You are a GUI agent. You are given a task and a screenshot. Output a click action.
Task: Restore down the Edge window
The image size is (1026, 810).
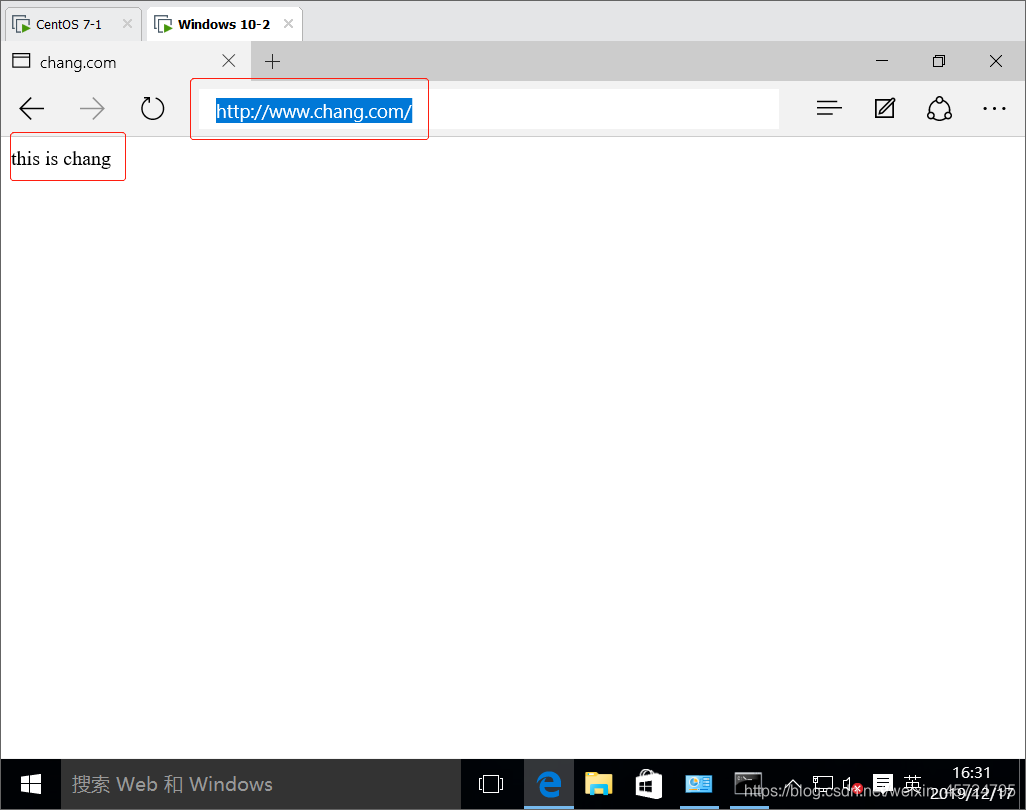pos(939,61)
